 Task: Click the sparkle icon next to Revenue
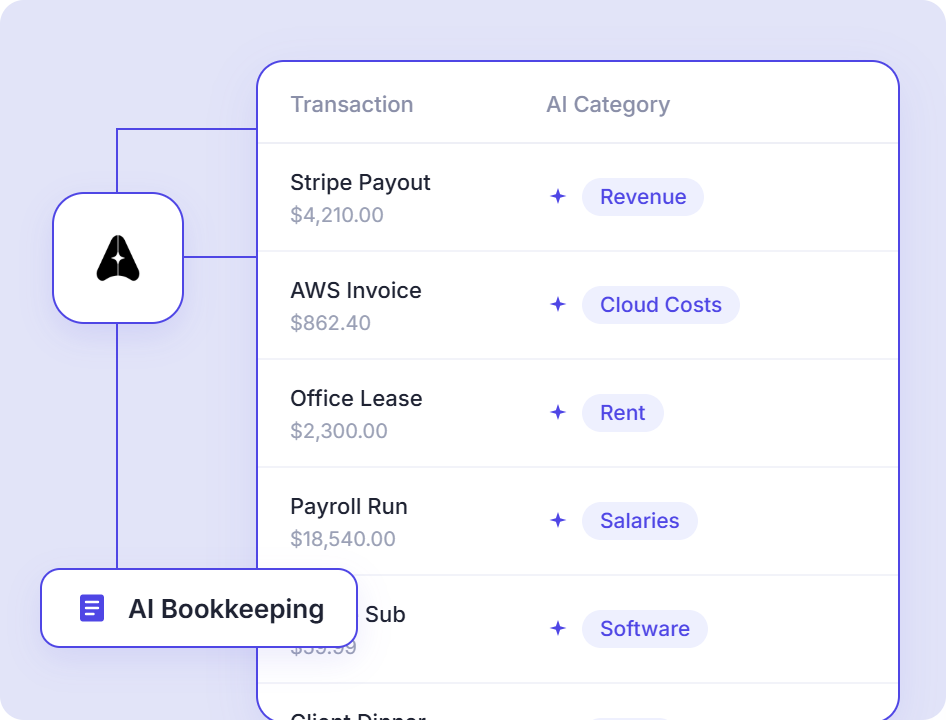point(558,196)
